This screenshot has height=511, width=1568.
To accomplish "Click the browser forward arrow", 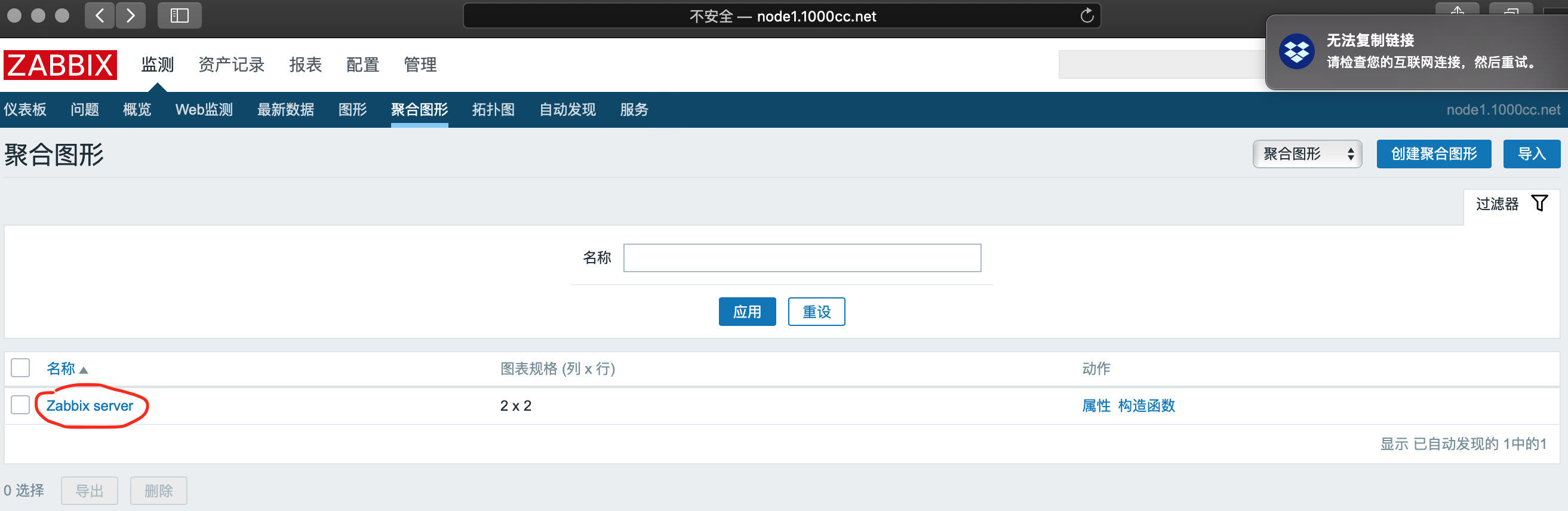I will [130, 15].
